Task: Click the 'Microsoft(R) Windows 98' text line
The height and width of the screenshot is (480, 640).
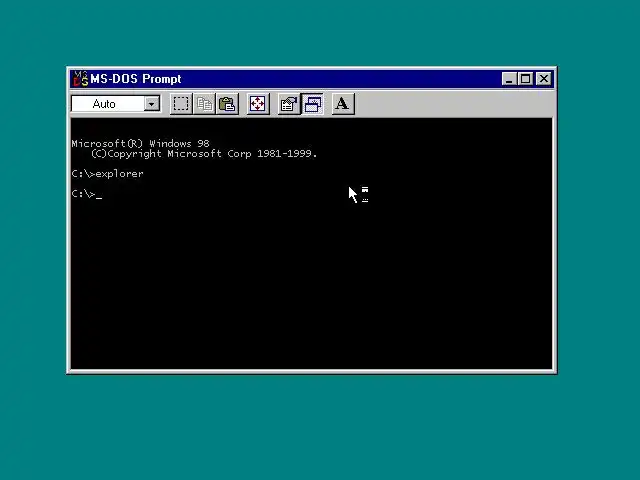Action: click(x=140, y=144)
